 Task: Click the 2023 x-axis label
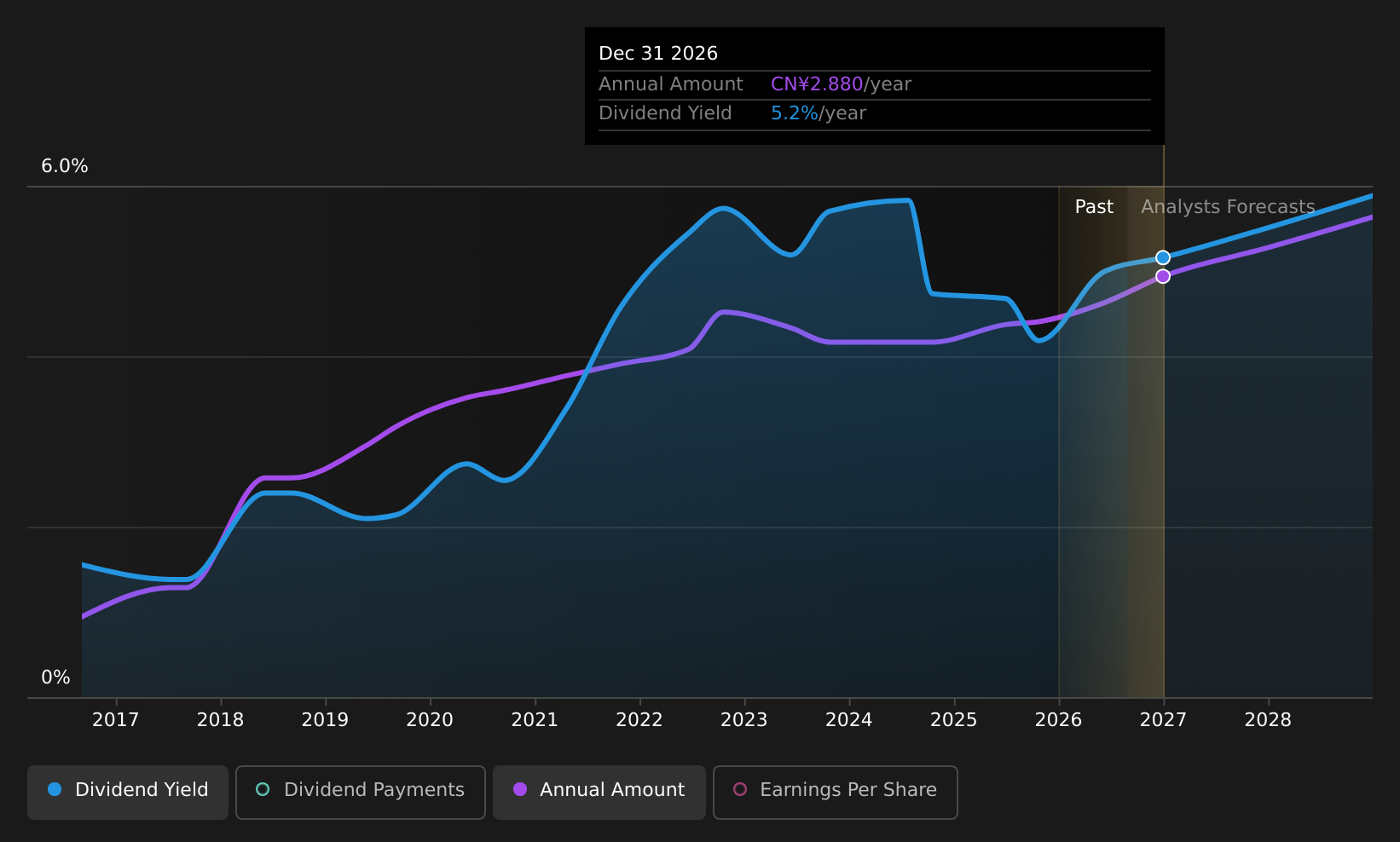pyautogui.click(x=744, y=720)
